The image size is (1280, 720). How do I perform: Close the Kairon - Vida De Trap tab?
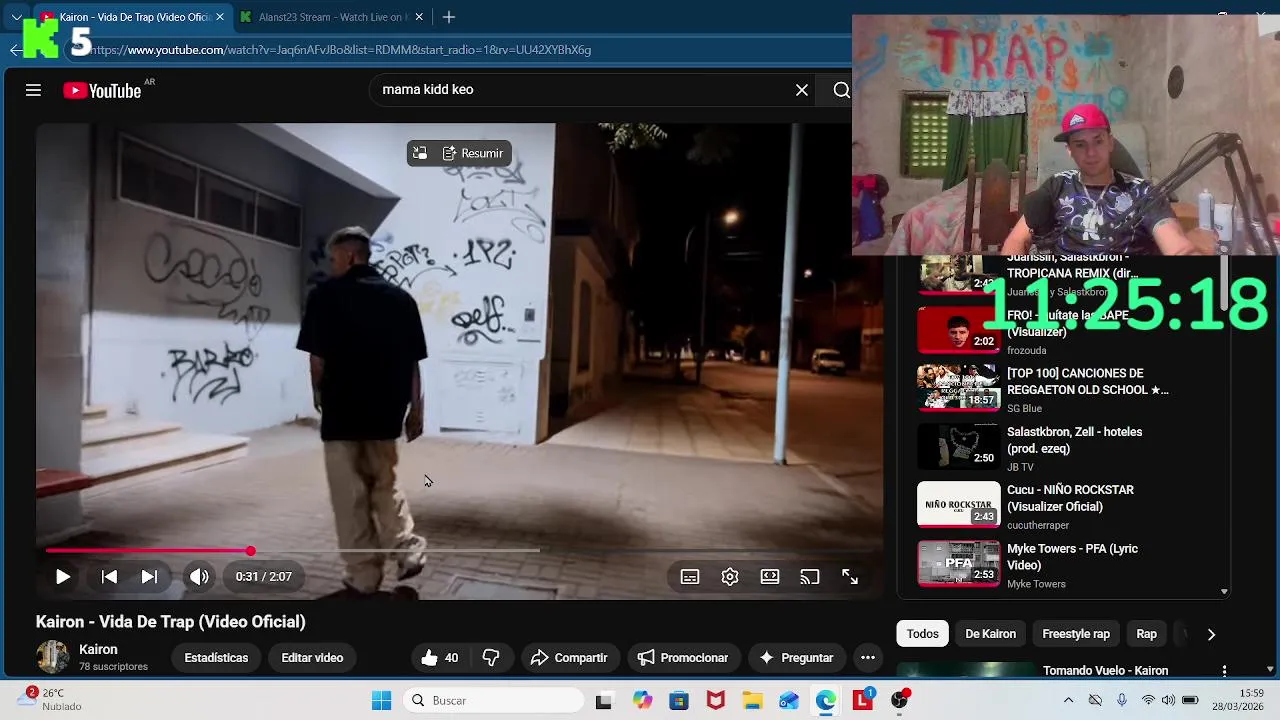[x=219, y=17]
